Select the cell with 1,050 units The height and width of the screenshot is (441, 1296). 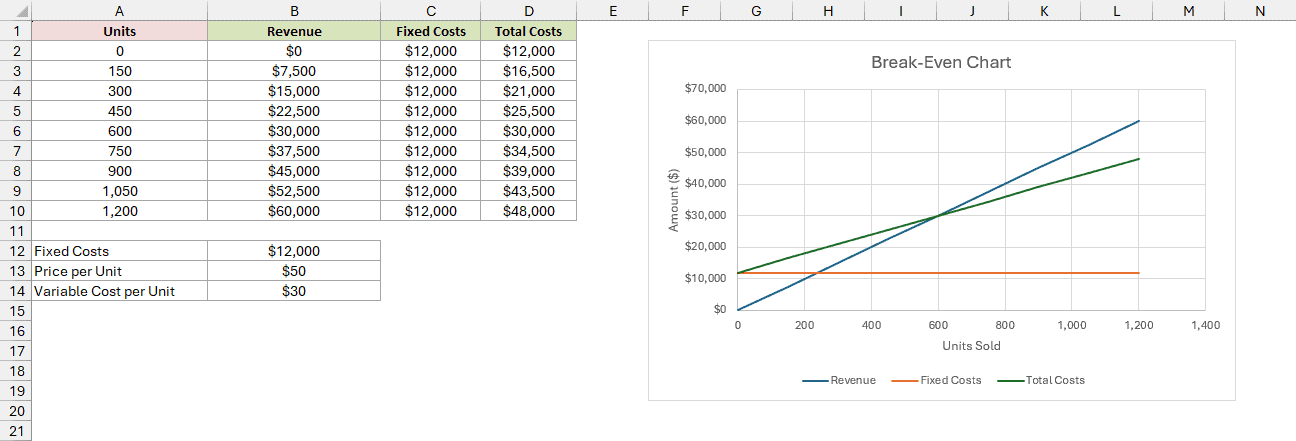point(120,191)
